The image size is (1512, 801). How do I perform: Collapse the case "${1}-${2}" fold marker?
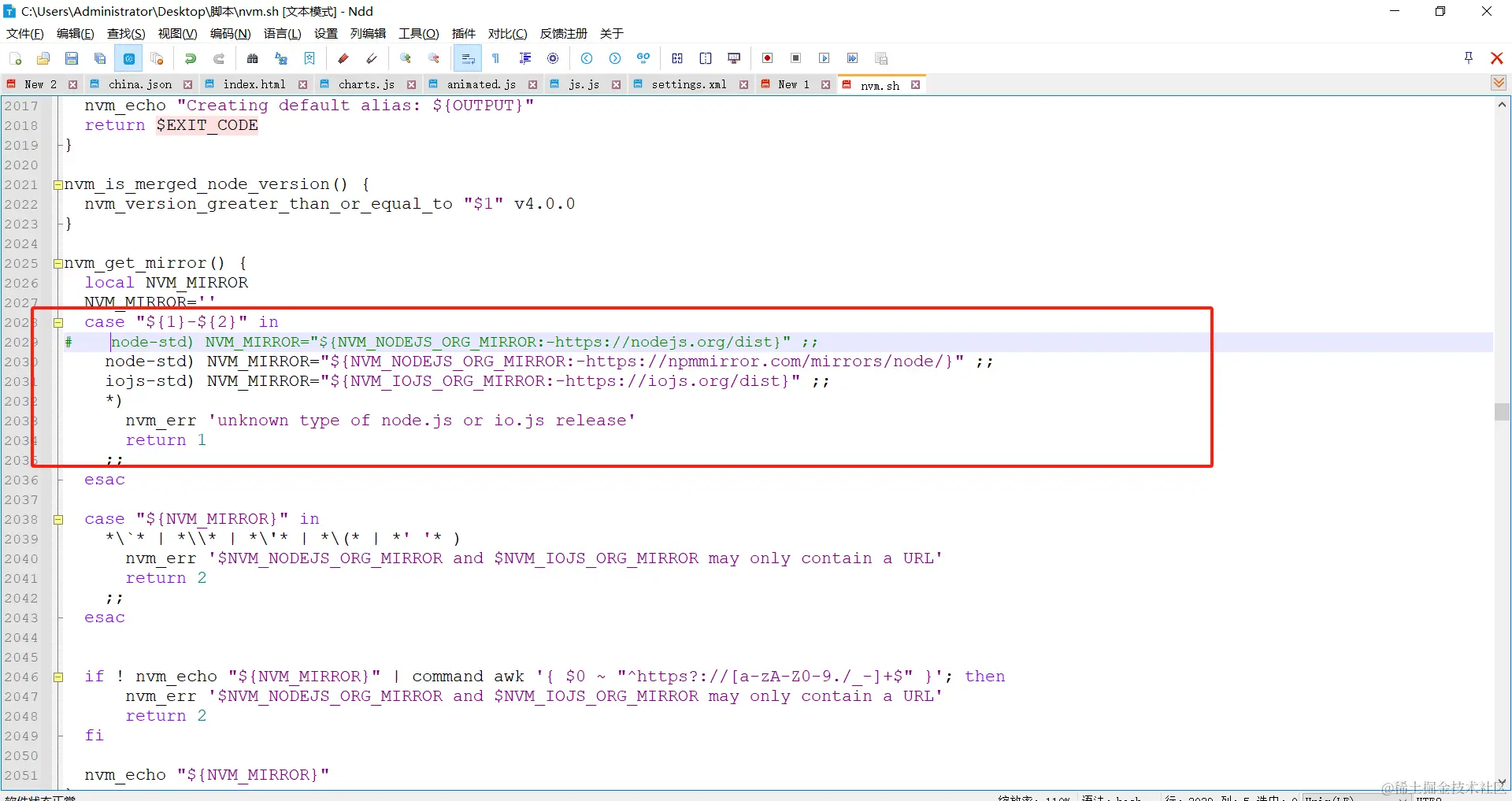[57, 322]
